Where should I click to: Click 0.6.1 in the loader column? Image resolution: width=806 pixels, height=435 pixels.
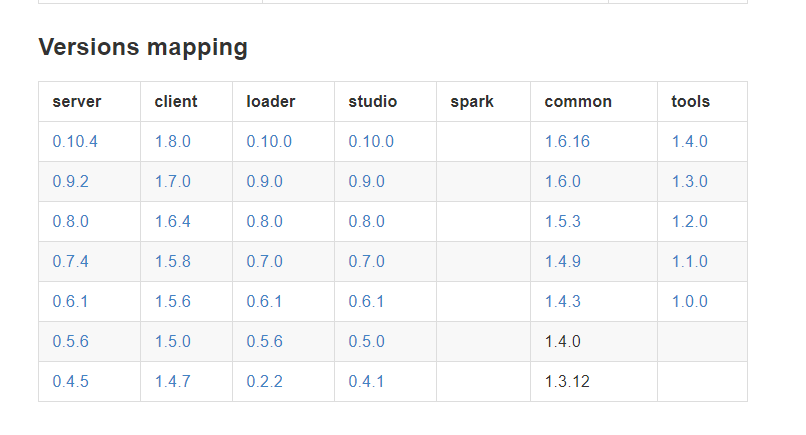264,301
